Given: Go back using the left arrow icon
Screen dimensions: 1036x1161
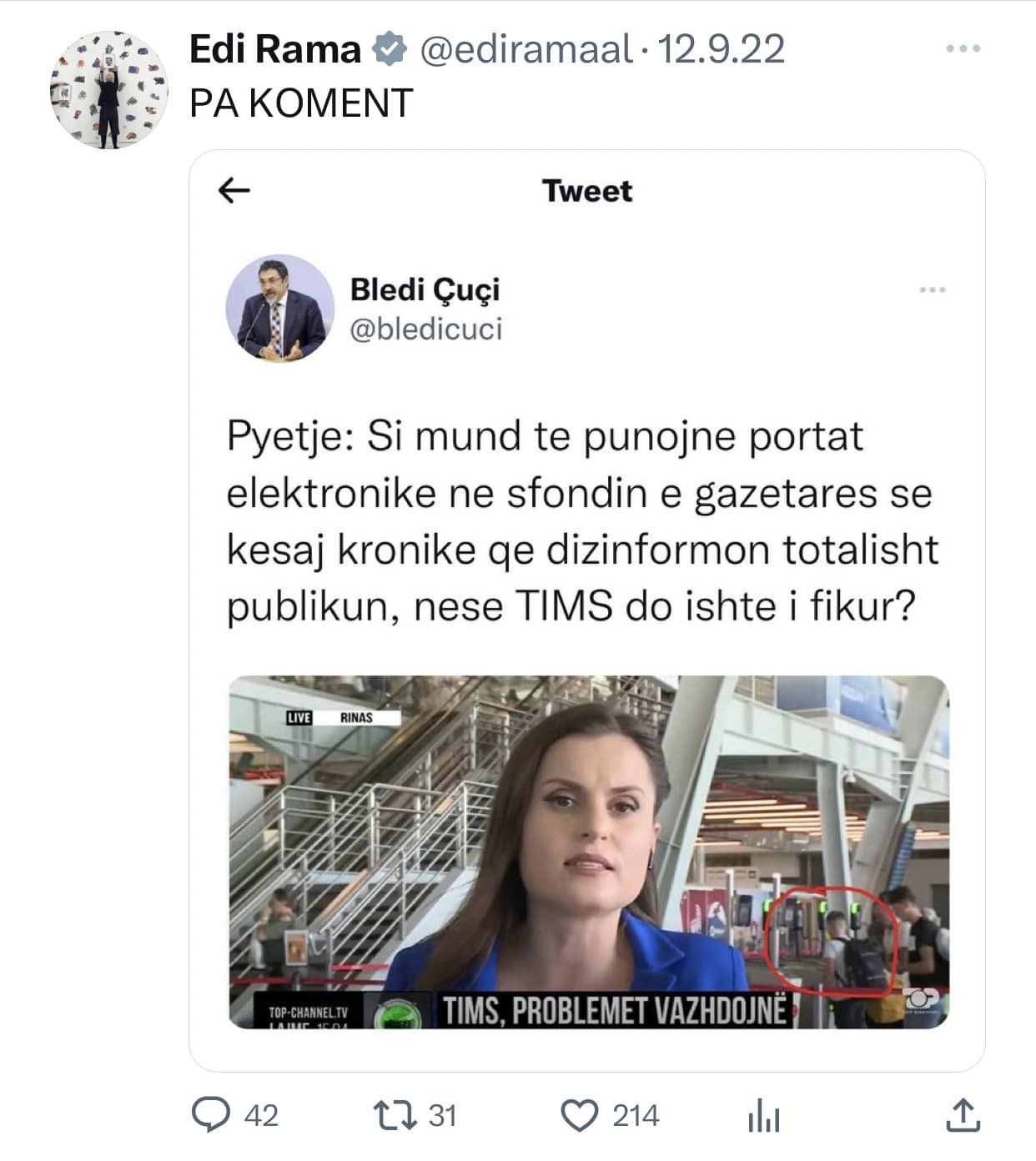Looking at the screenshot, I should click(x=234, y=191).
